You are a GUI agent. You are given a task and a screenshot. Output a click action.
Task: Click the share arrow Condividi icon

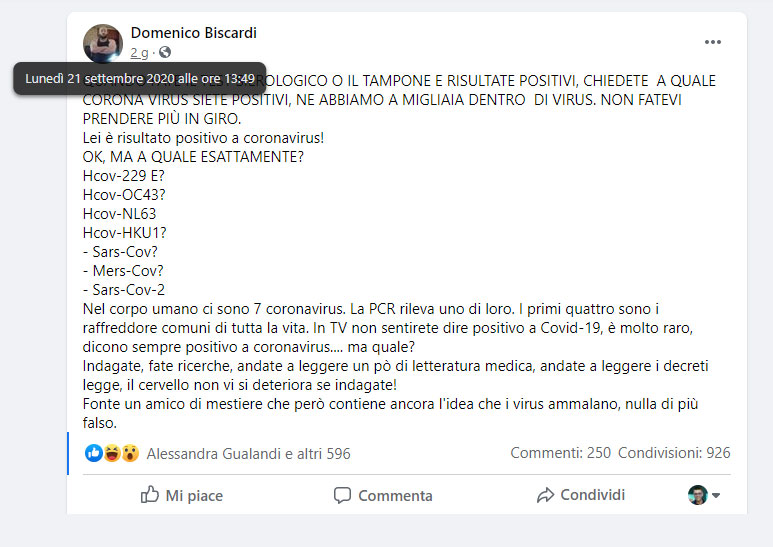coord(545,495)
